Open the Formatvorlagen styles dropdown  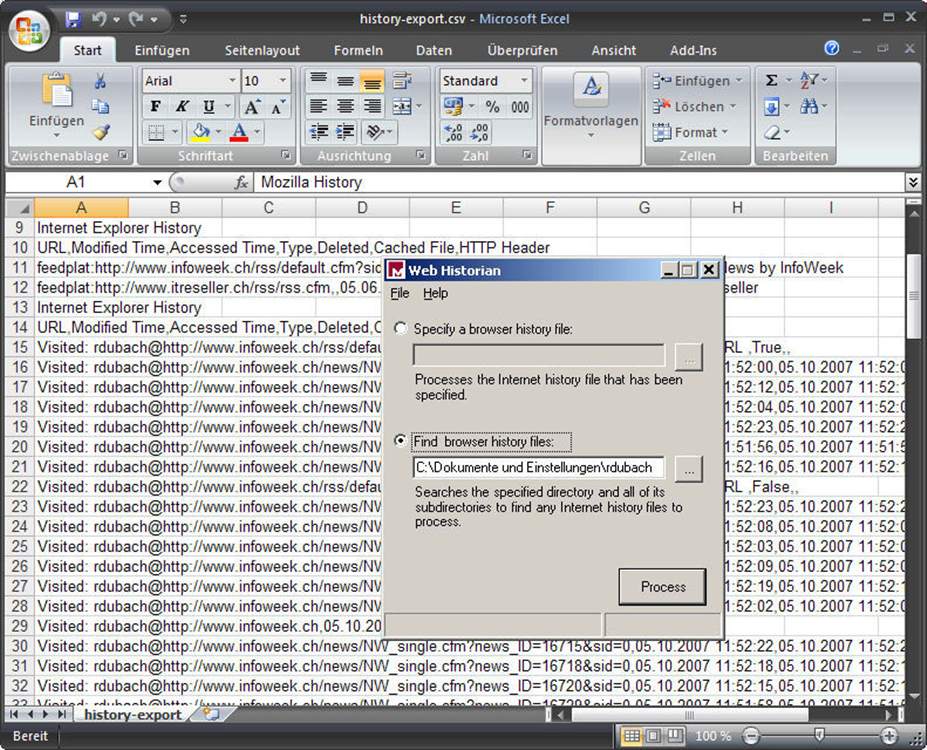(591, 114)
